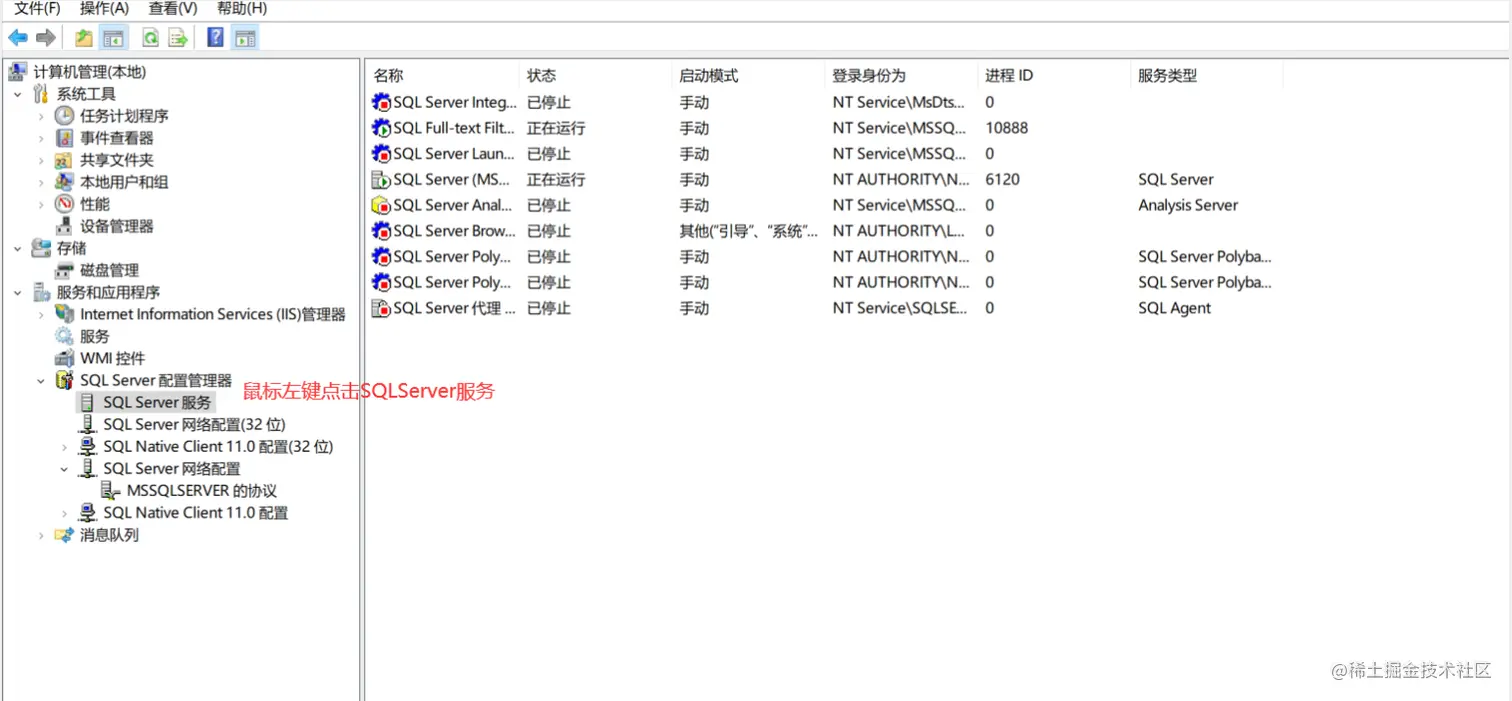This screenshot has height=701, width=1512.
Task: Click the SQL Server Anal... cube icon
Action: (x=381, y=205)
